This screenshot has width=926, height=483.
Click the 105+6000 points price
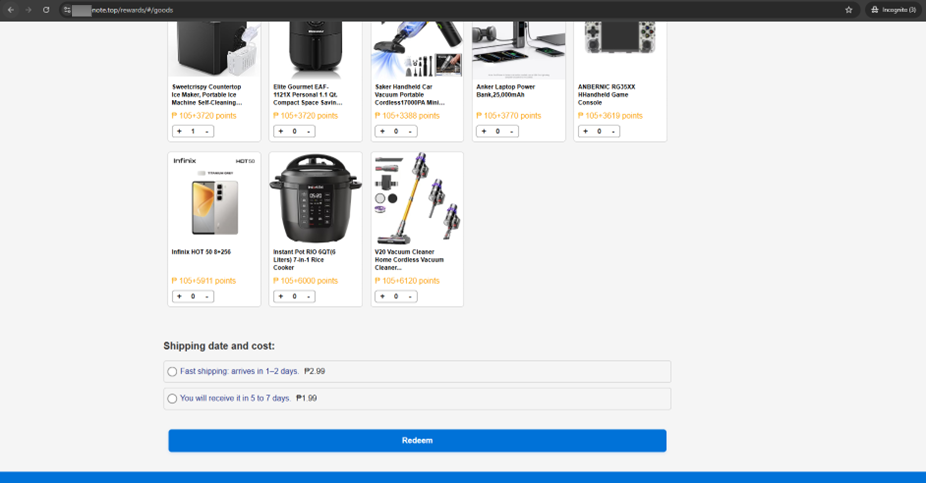305,281
